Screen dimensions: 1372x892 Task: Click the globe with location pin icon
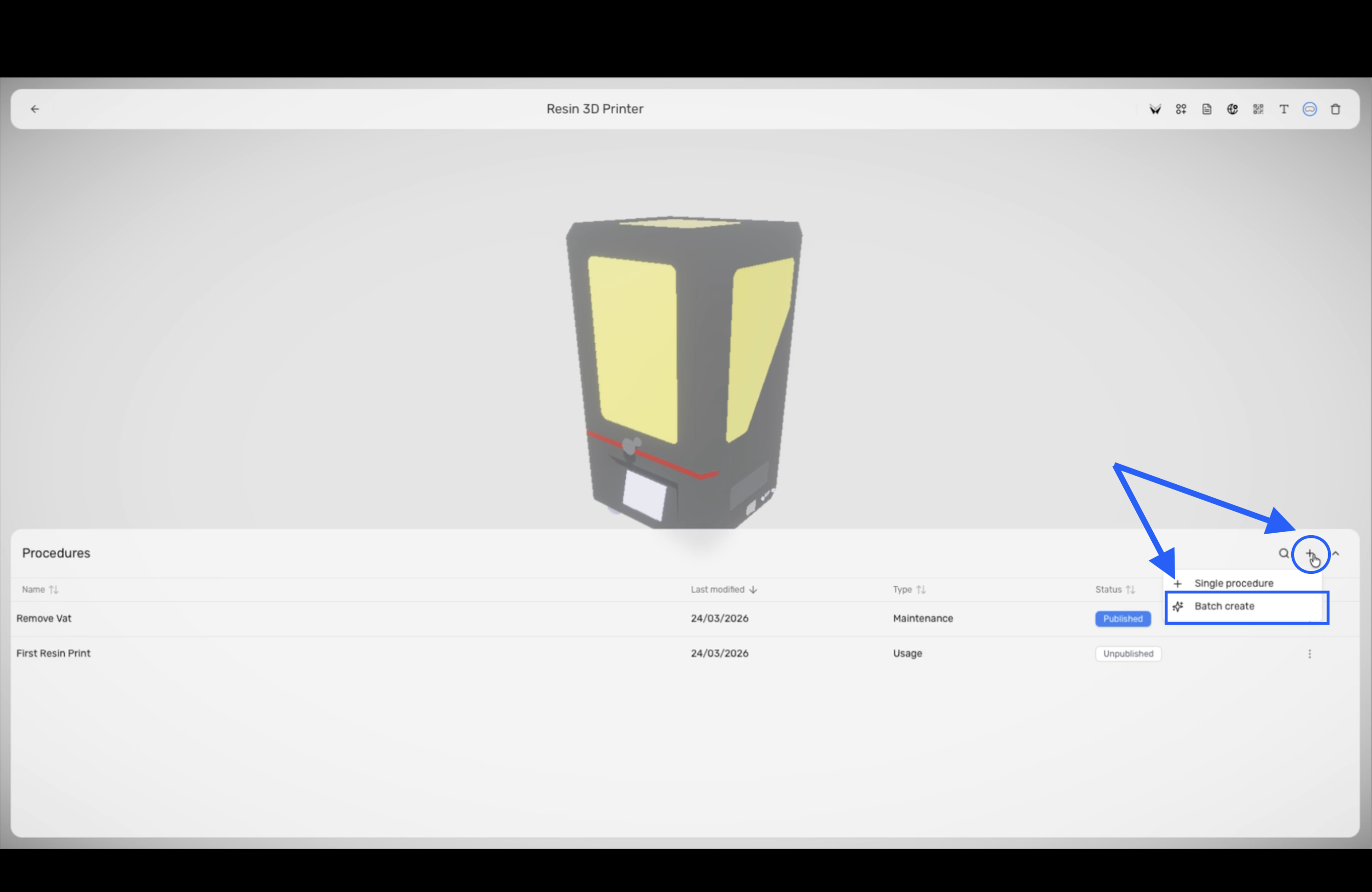(1232, 109)
